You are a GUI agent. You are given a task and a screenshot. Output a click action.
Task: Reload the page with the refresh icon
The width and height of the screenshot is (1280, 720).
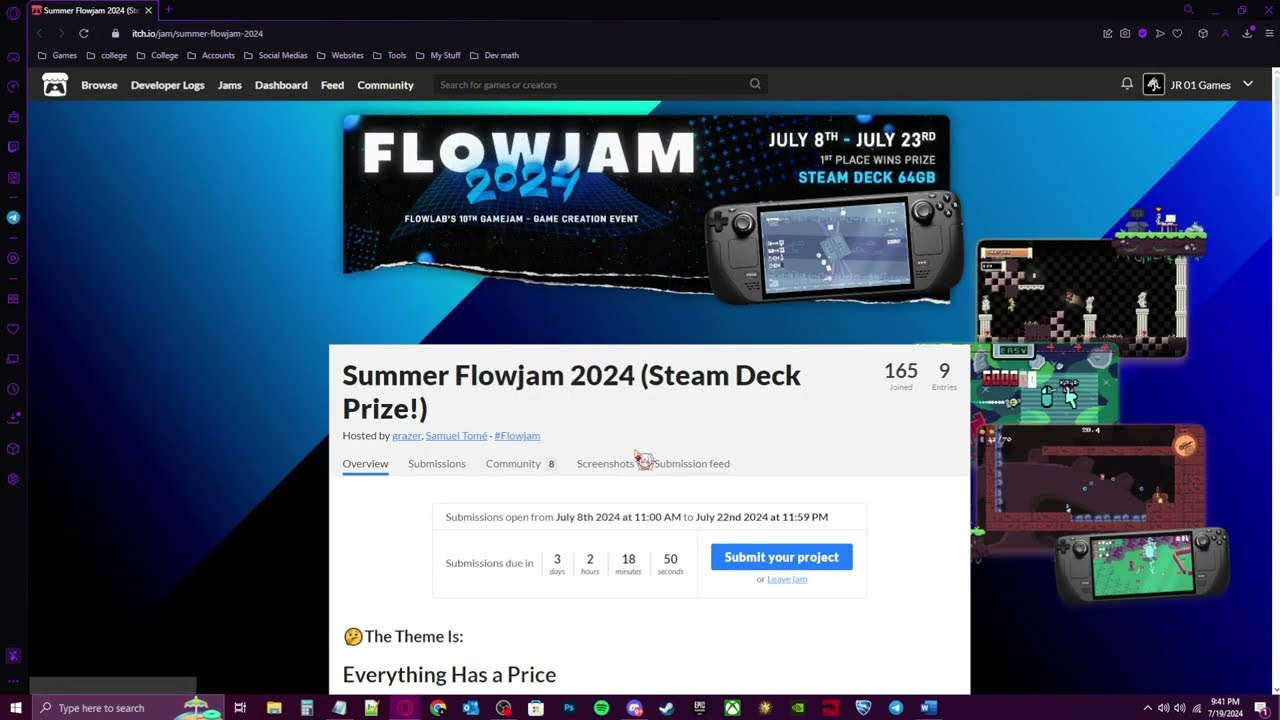click(x=84, y=33)
